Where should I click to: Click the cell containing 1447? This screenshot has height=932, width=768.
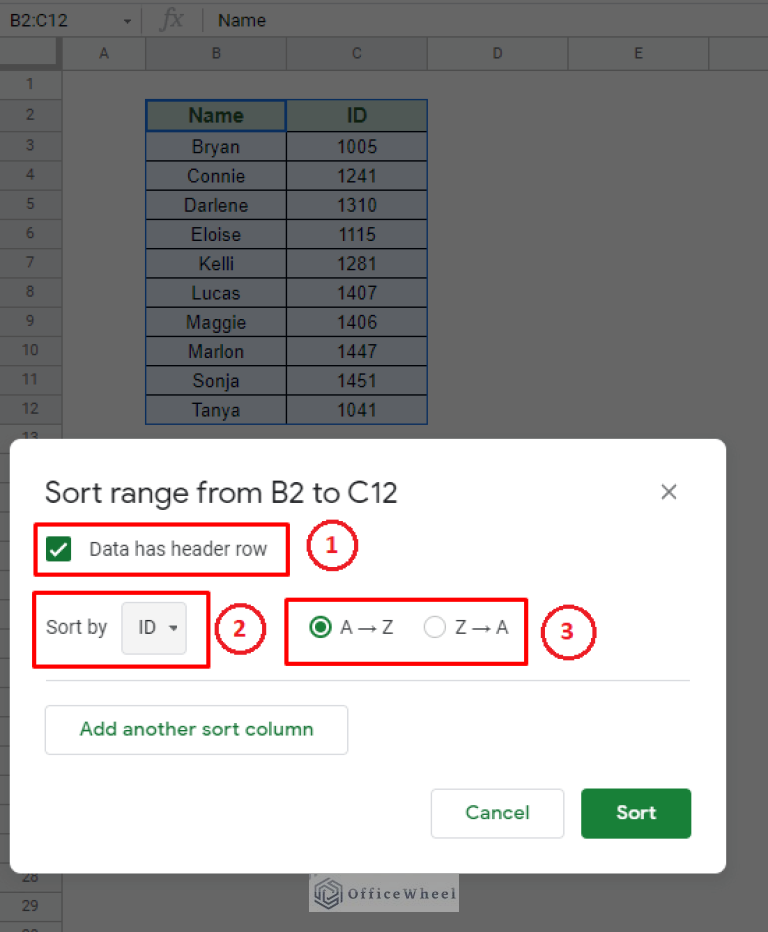tap(357, 351)
